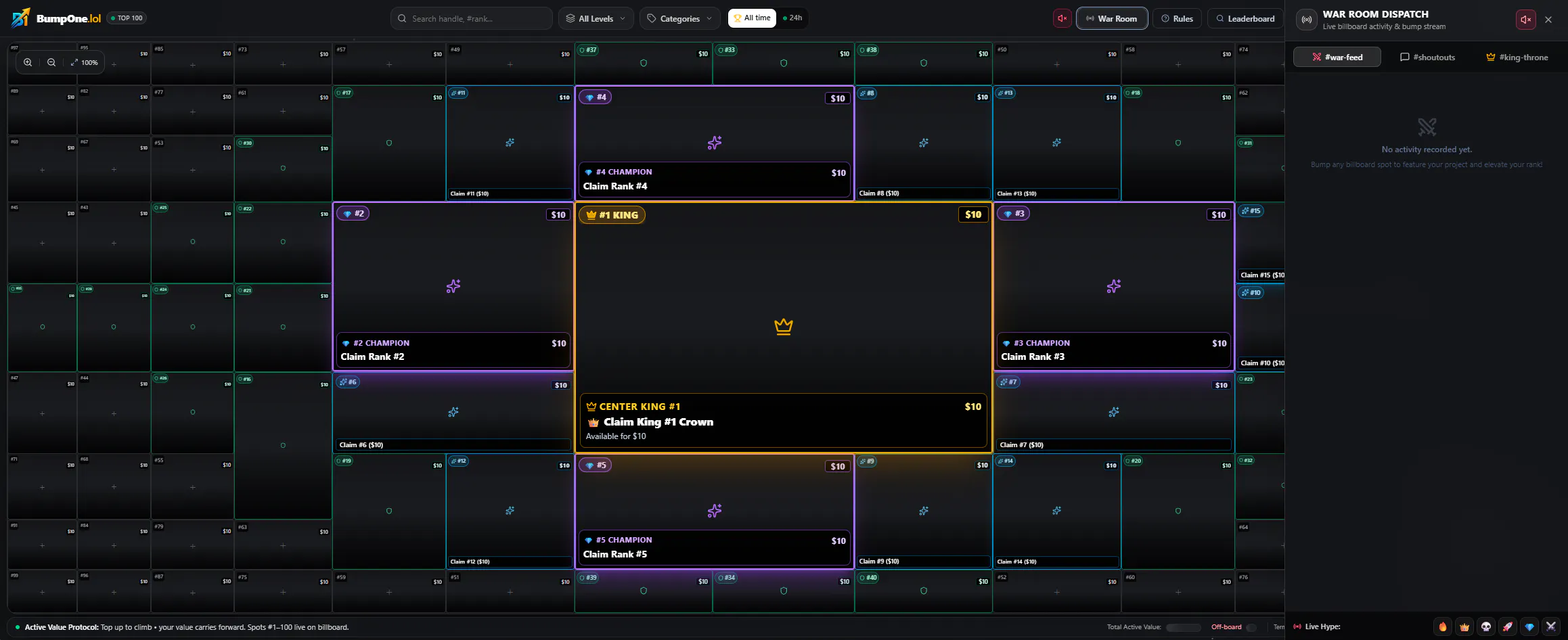Click Claim Rank #2
This screenshot has height=640, width=1568.
[x=372, y=357]
